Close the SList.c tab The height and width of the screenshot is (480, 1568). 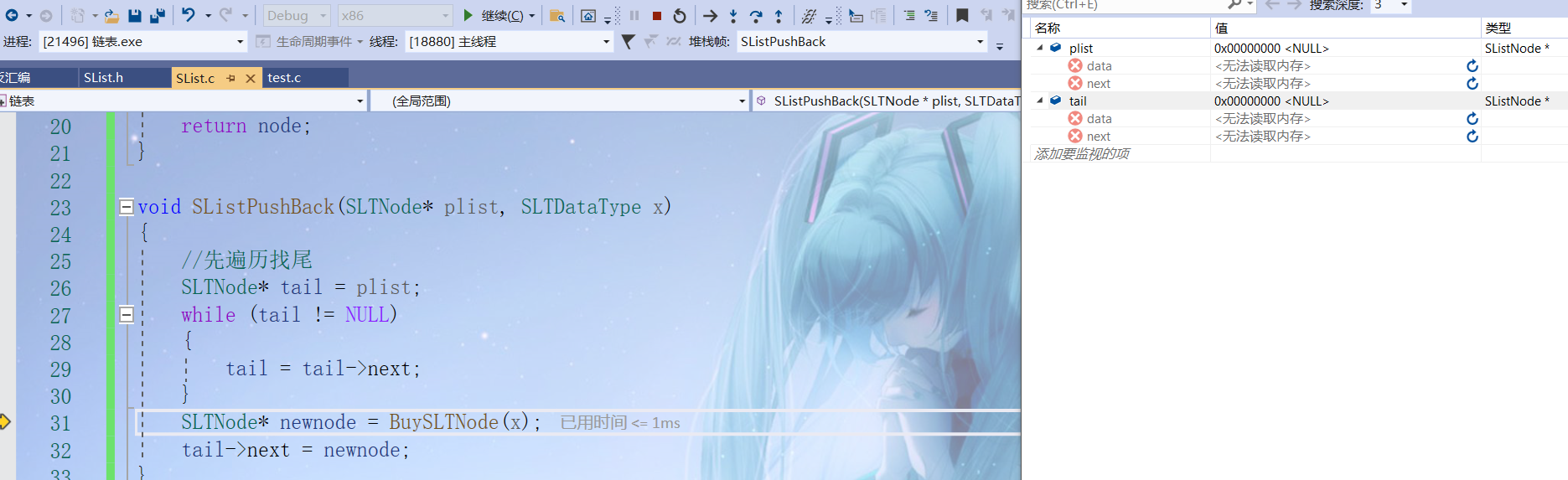coord(250,78)
